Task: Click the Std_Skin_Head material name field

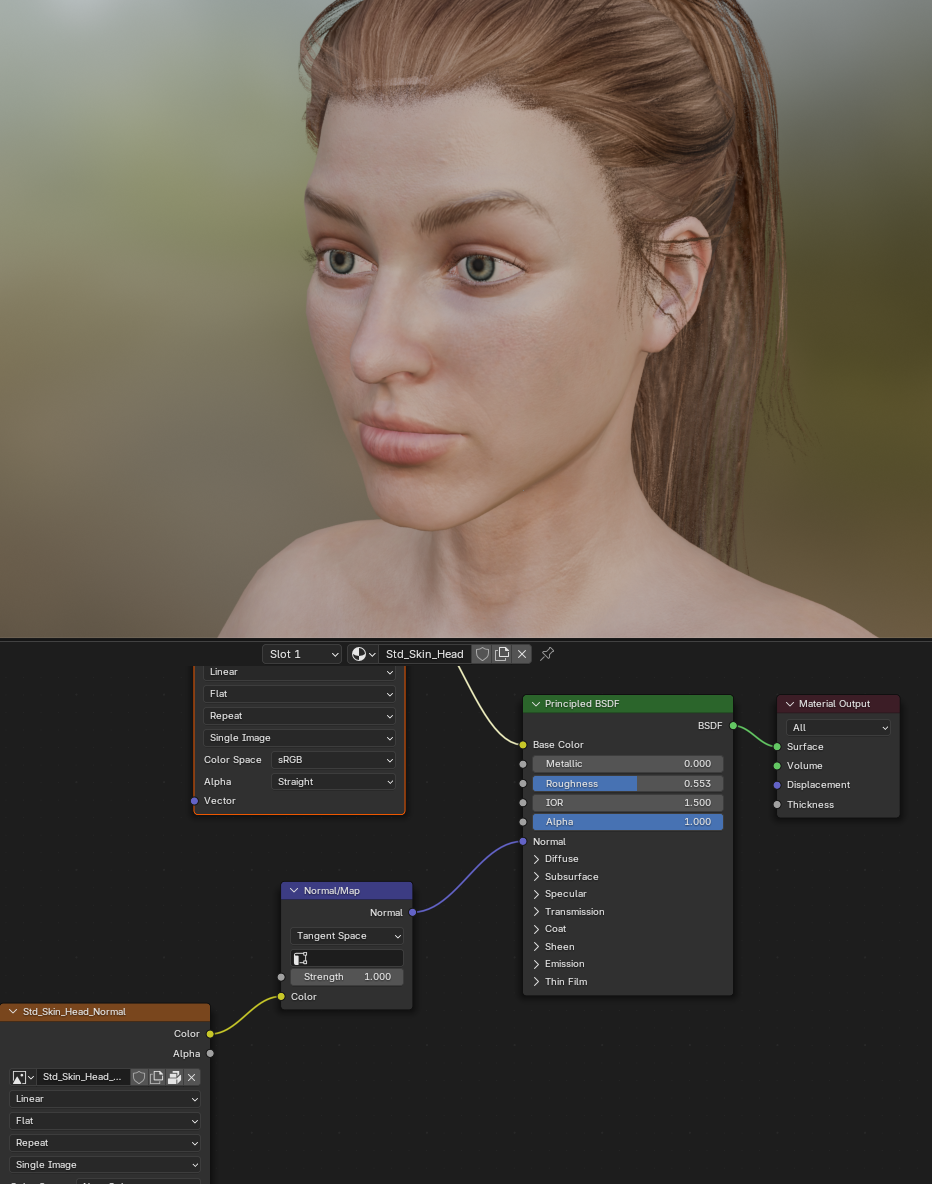Action: click(425, 654)
